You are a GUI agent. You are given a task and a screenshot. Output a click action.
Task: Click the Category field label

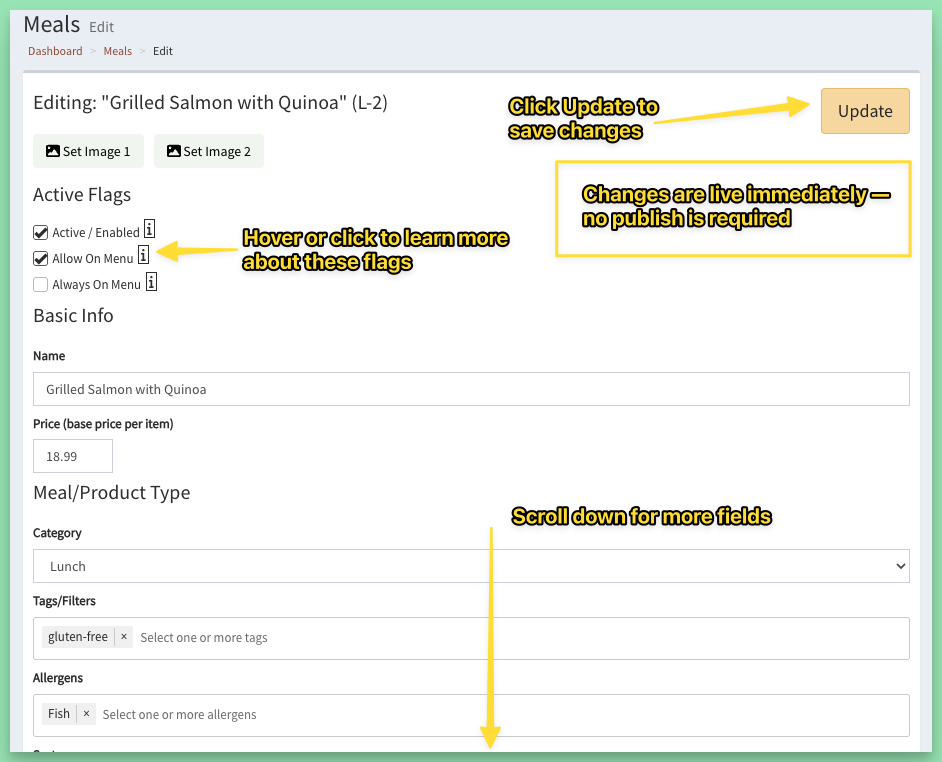point(57,533)
